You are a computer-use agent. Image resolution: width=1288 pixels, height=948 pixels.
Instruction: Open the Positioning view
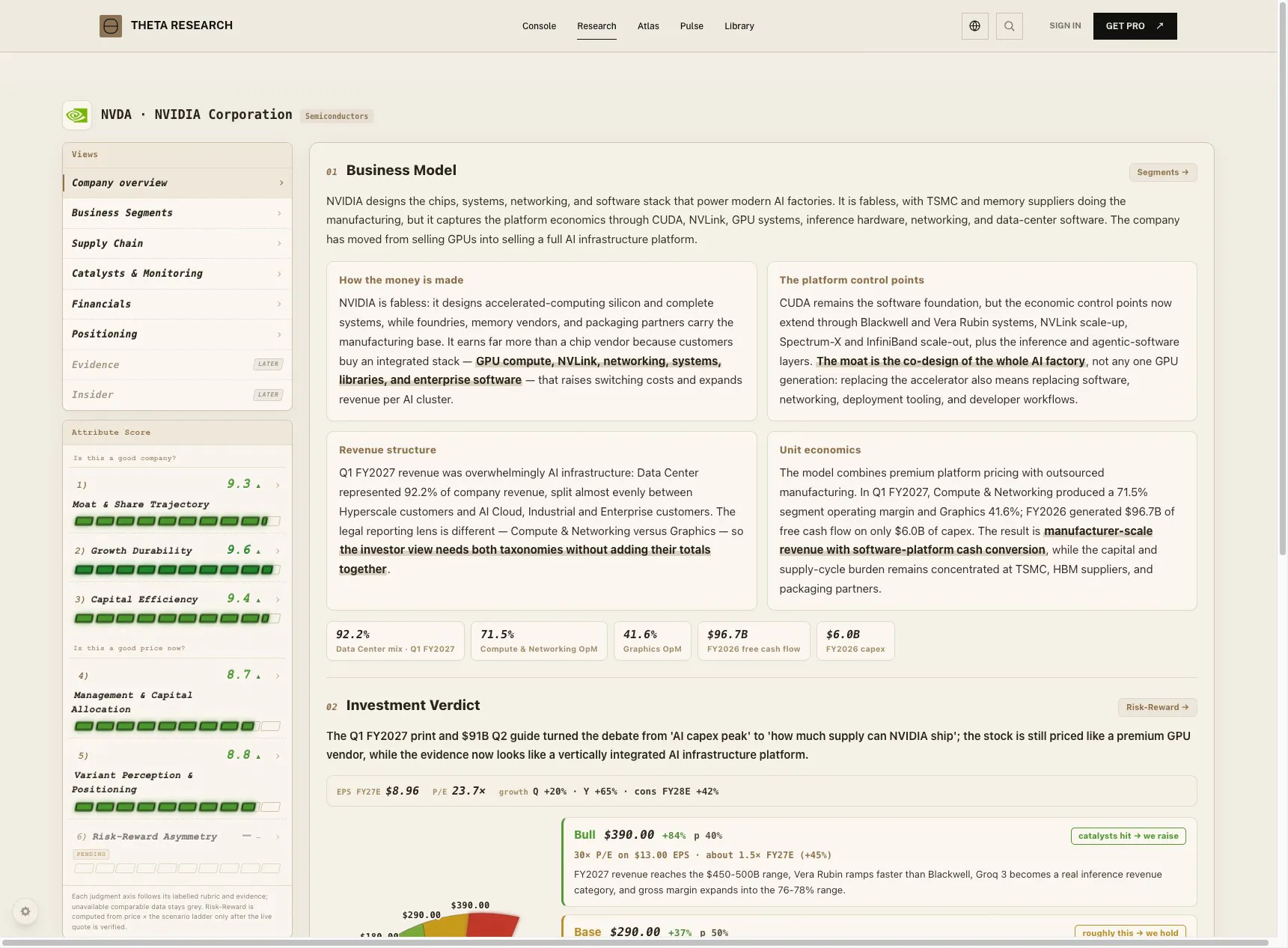tap(177, 334)
